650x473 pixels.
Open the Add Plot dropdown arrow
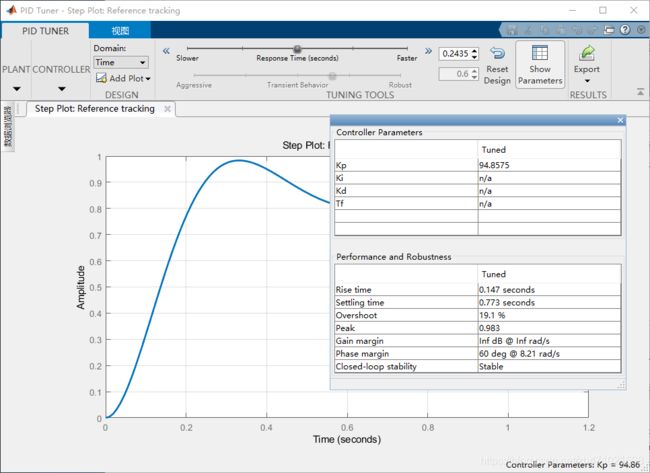pos(148,78)
